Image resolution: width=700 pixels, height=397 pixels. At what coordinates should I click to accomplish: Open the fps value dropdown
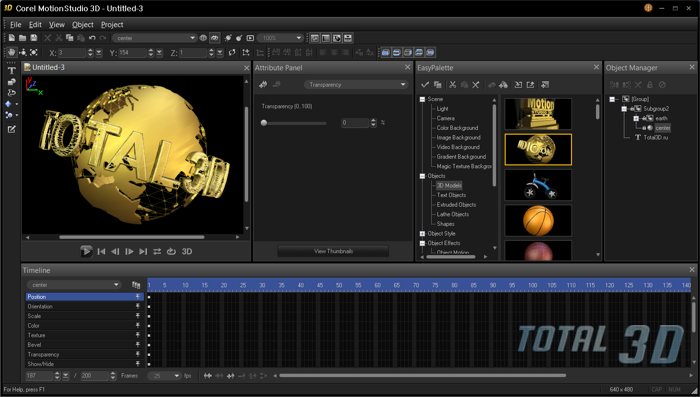(164, 376)
